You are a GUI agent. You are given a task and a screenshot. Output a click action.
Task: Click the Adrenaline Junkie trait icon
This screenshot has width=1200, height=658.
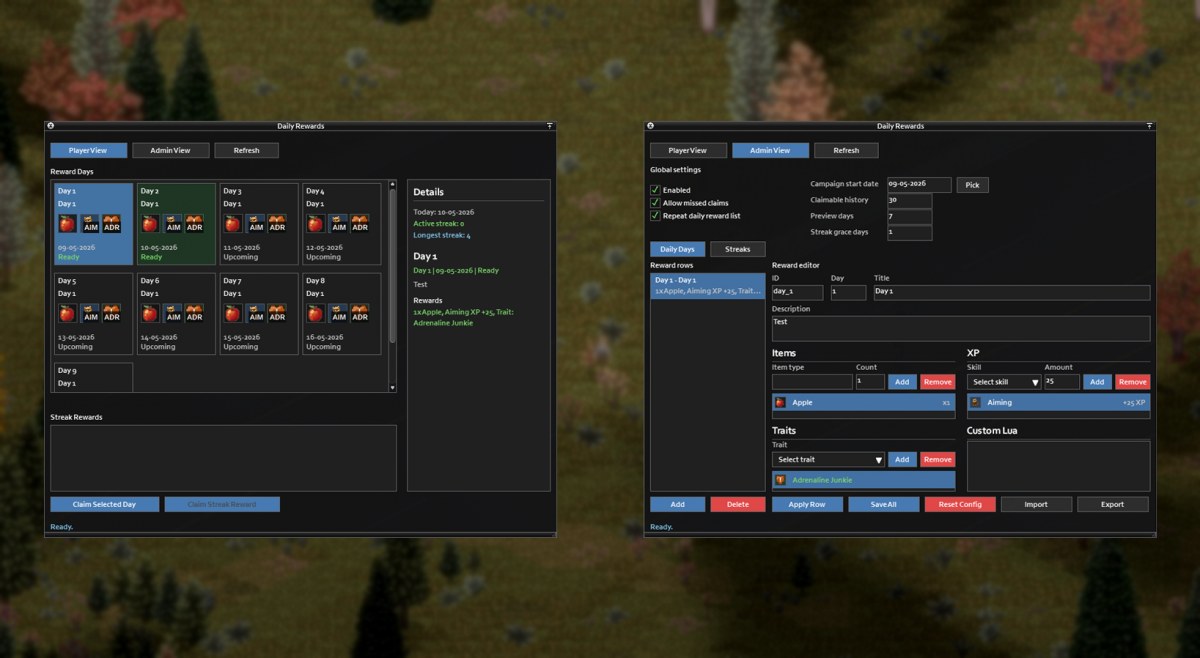[x=781, y=480]
